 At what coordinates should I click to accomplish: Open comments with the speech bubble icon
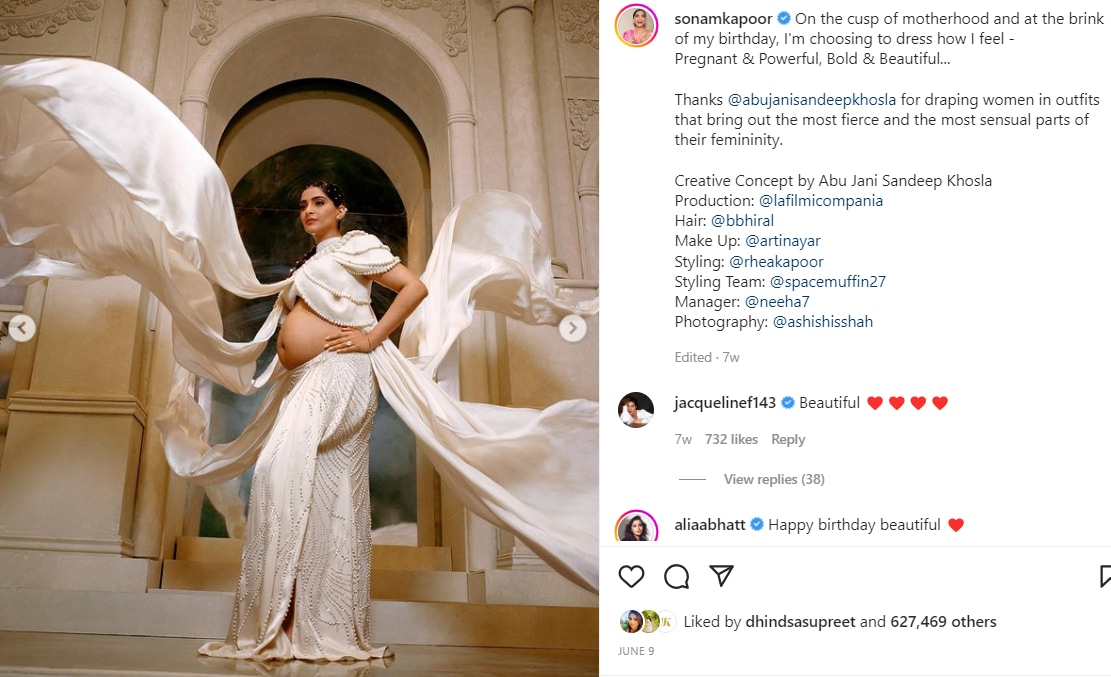677,576
